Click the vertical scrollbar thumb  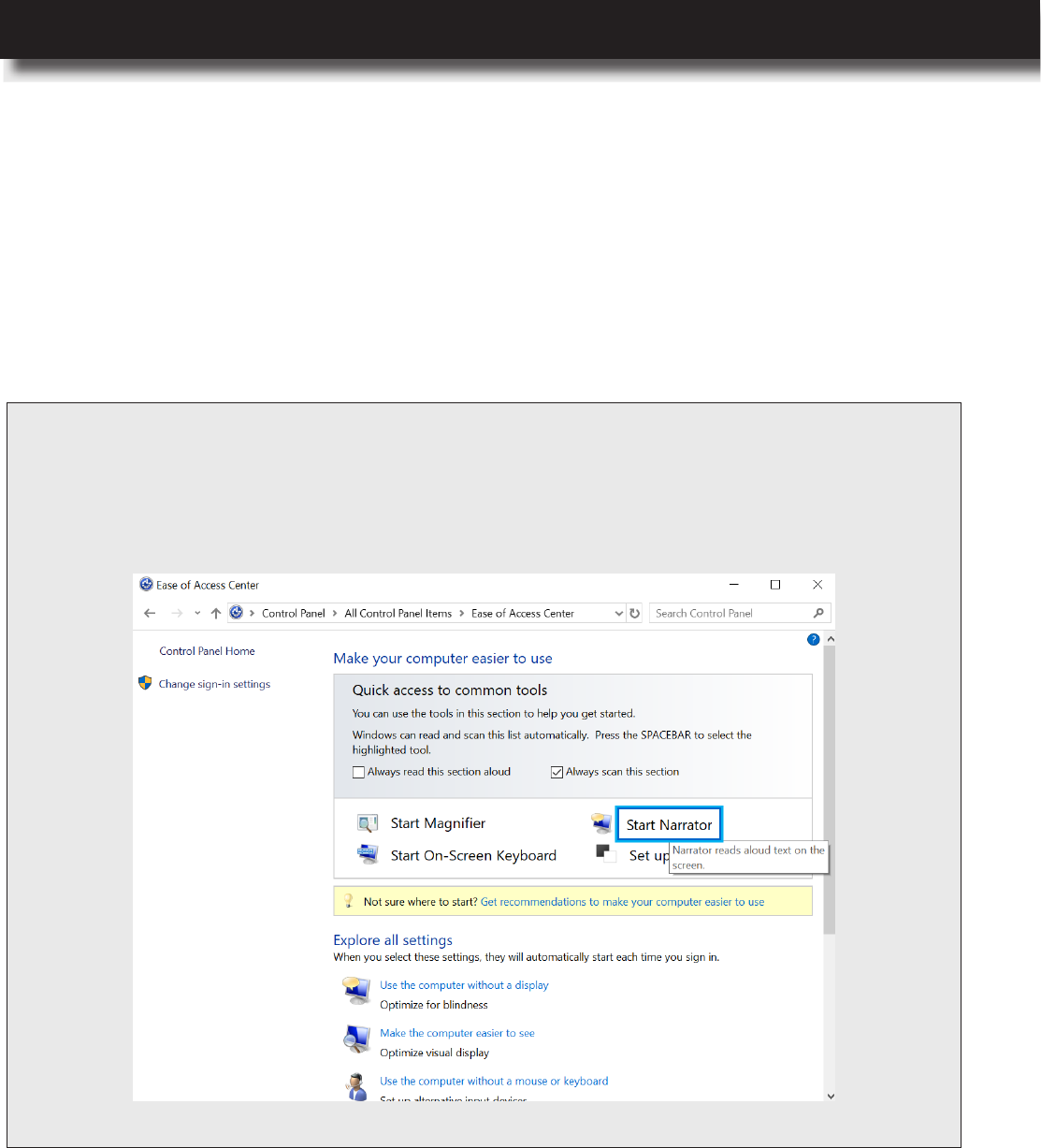(x=830, y=790)
